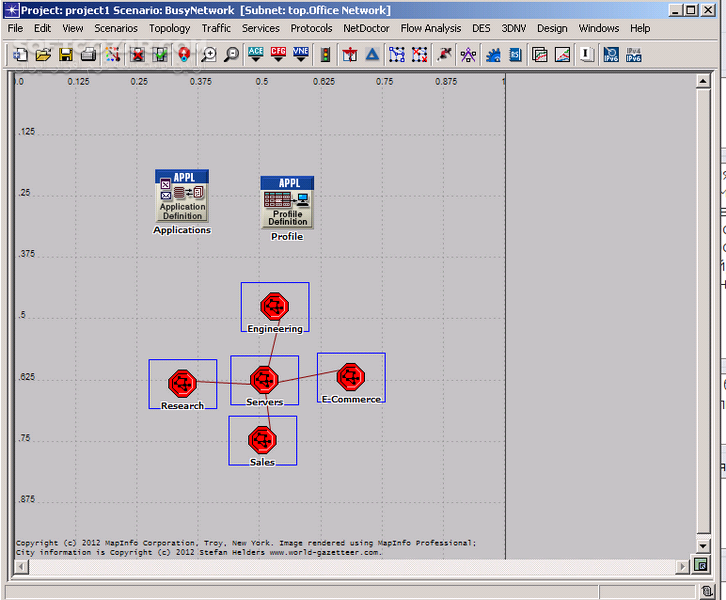
Task: Open the Services menu
Action: (261, 28)
